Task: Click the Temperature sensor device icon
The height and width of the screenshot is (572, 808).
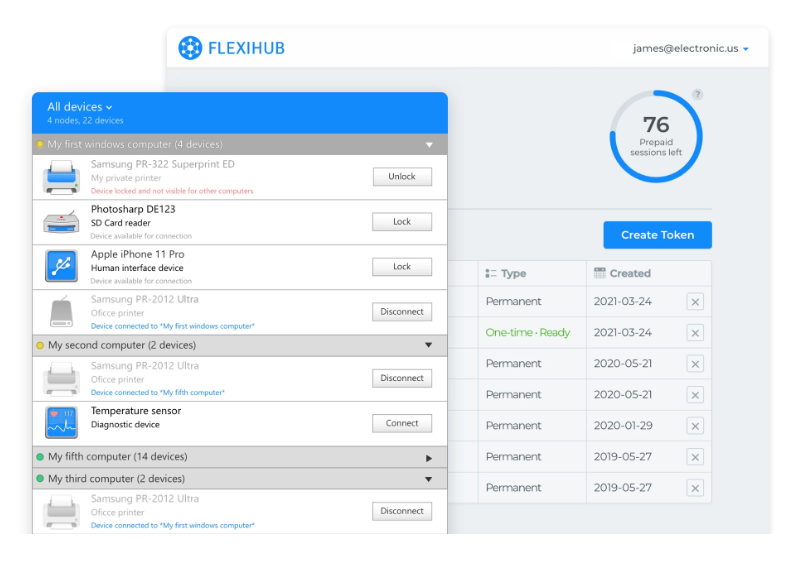Action: [61, 422]
